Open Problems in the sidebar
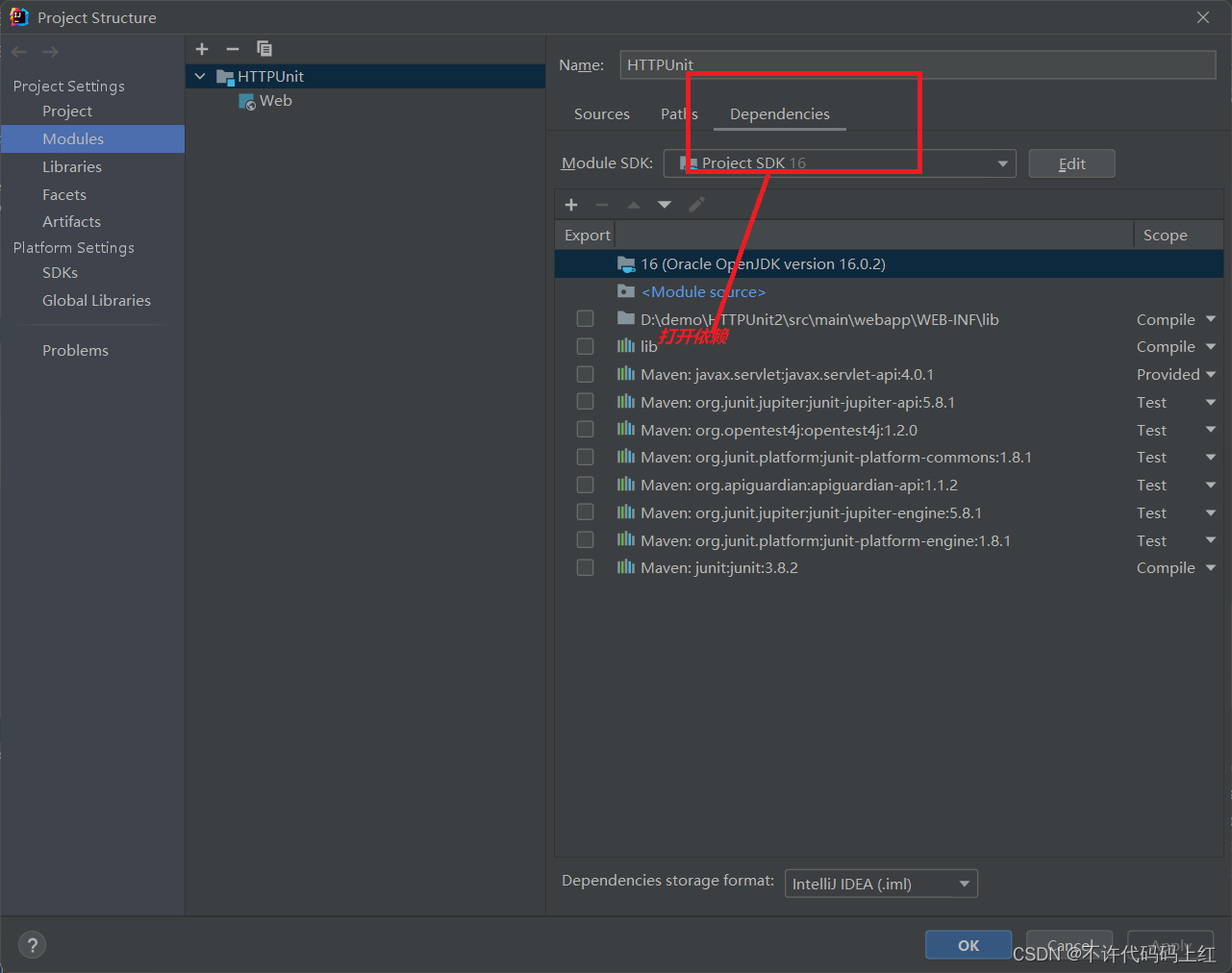 point(75,350)
